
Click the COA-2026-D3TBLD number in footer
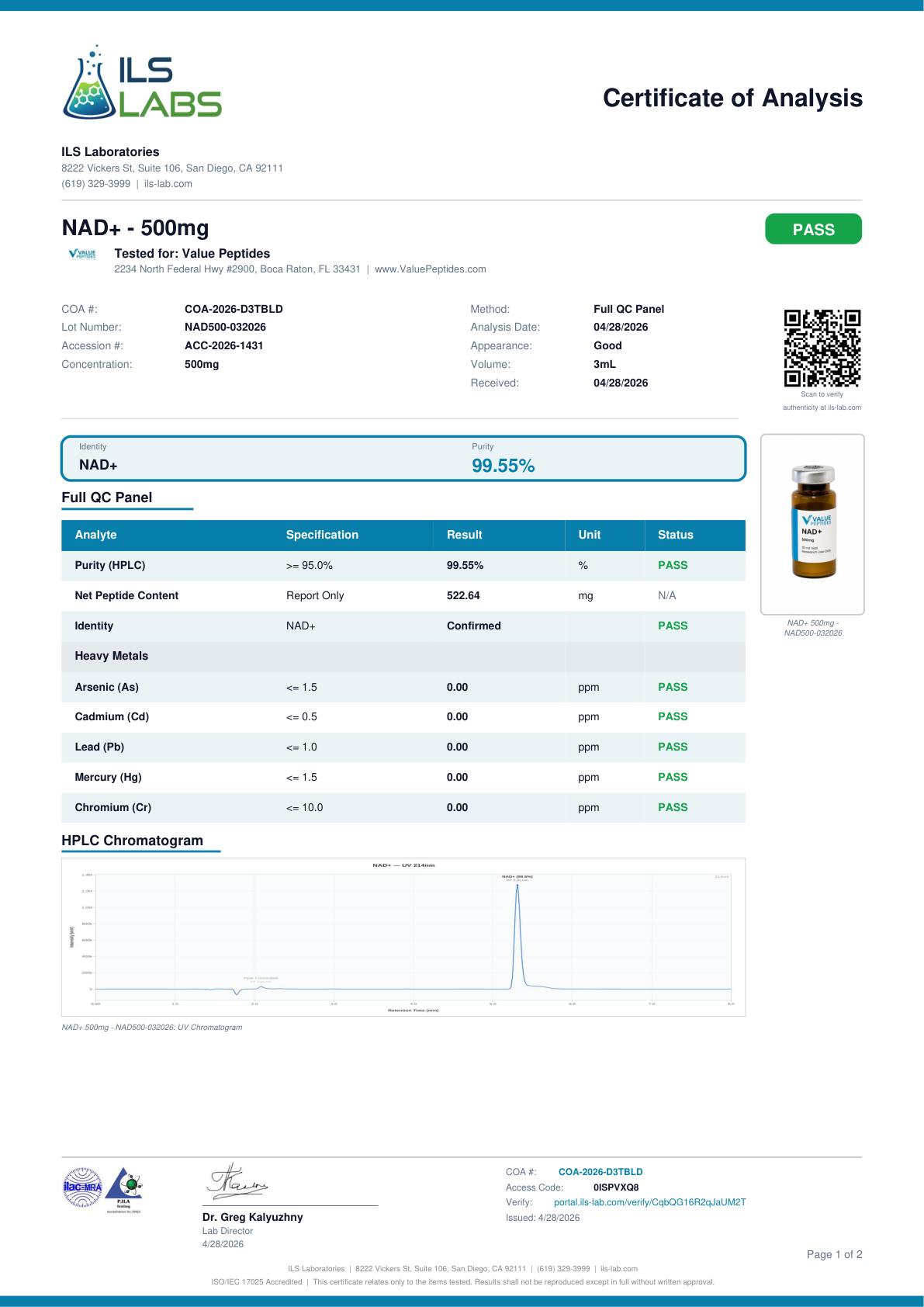(600, 1172)
